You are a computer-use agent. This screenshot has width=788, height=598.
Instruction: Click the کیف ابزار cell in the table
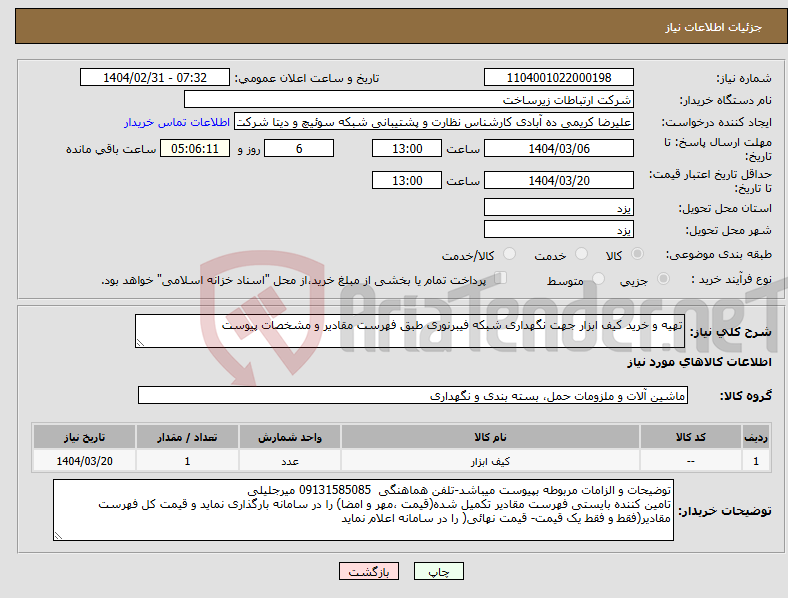coord(490,461)
